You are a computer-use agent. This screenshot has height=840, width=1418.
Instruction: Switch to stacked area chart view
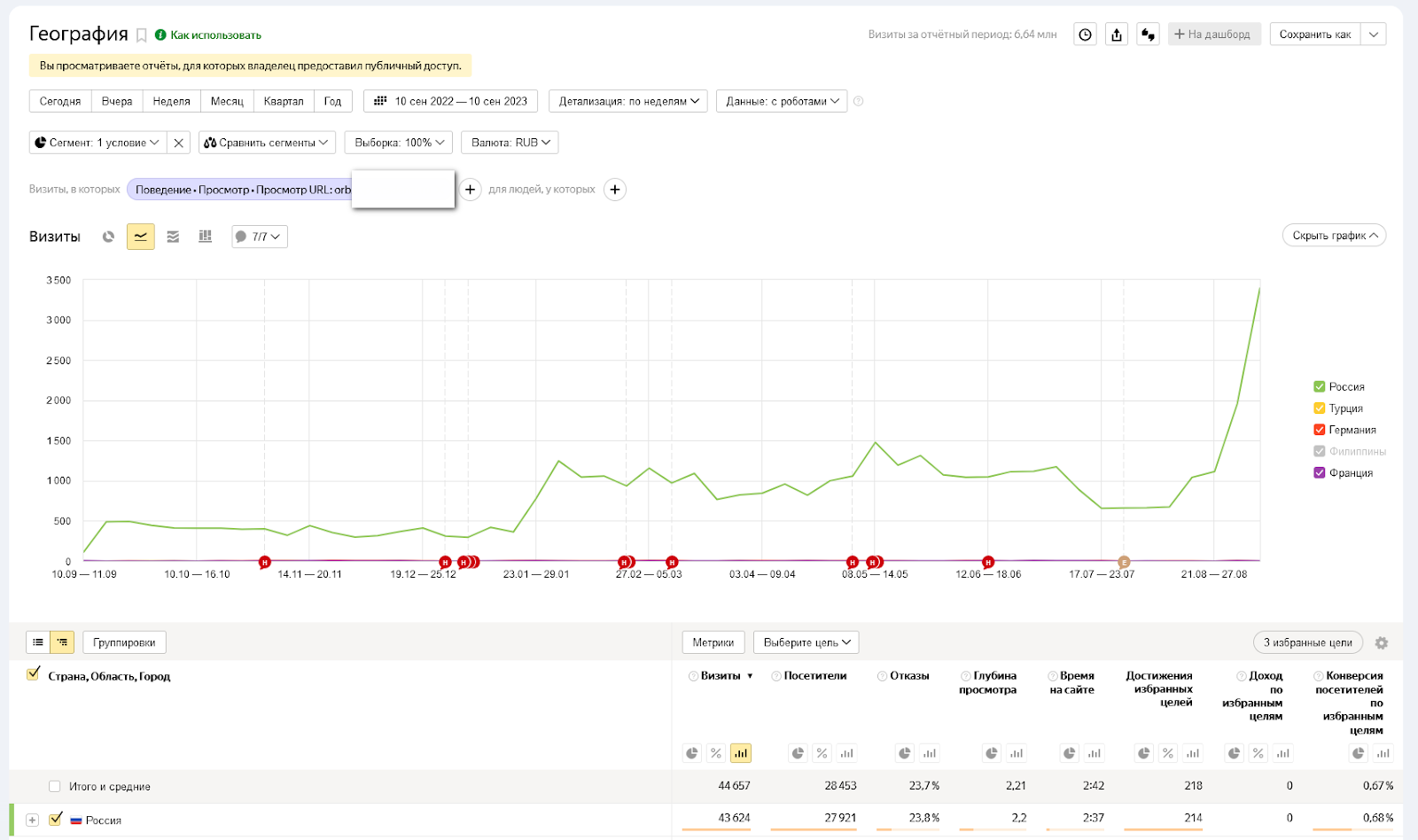pyautogui.click(x=173, y=237)
